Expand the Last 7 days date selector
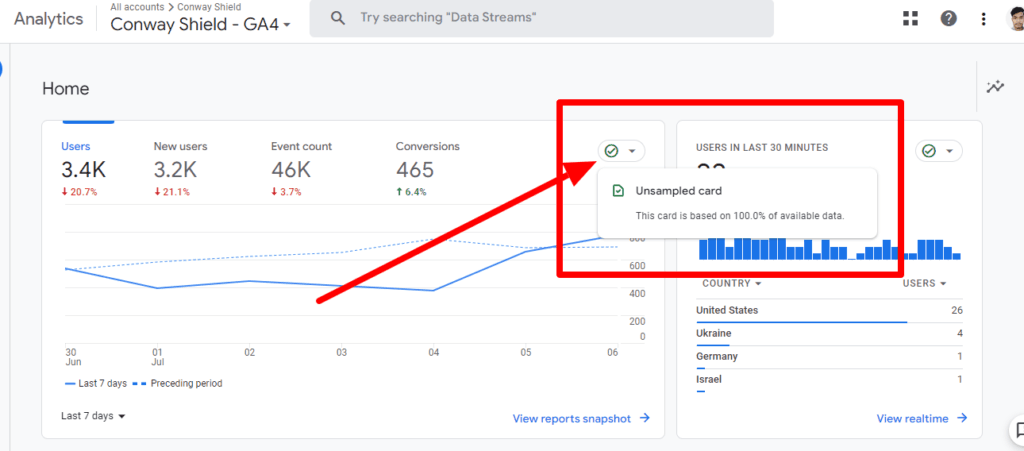Viewport: 1024px width, 451px height. [93, 416]
